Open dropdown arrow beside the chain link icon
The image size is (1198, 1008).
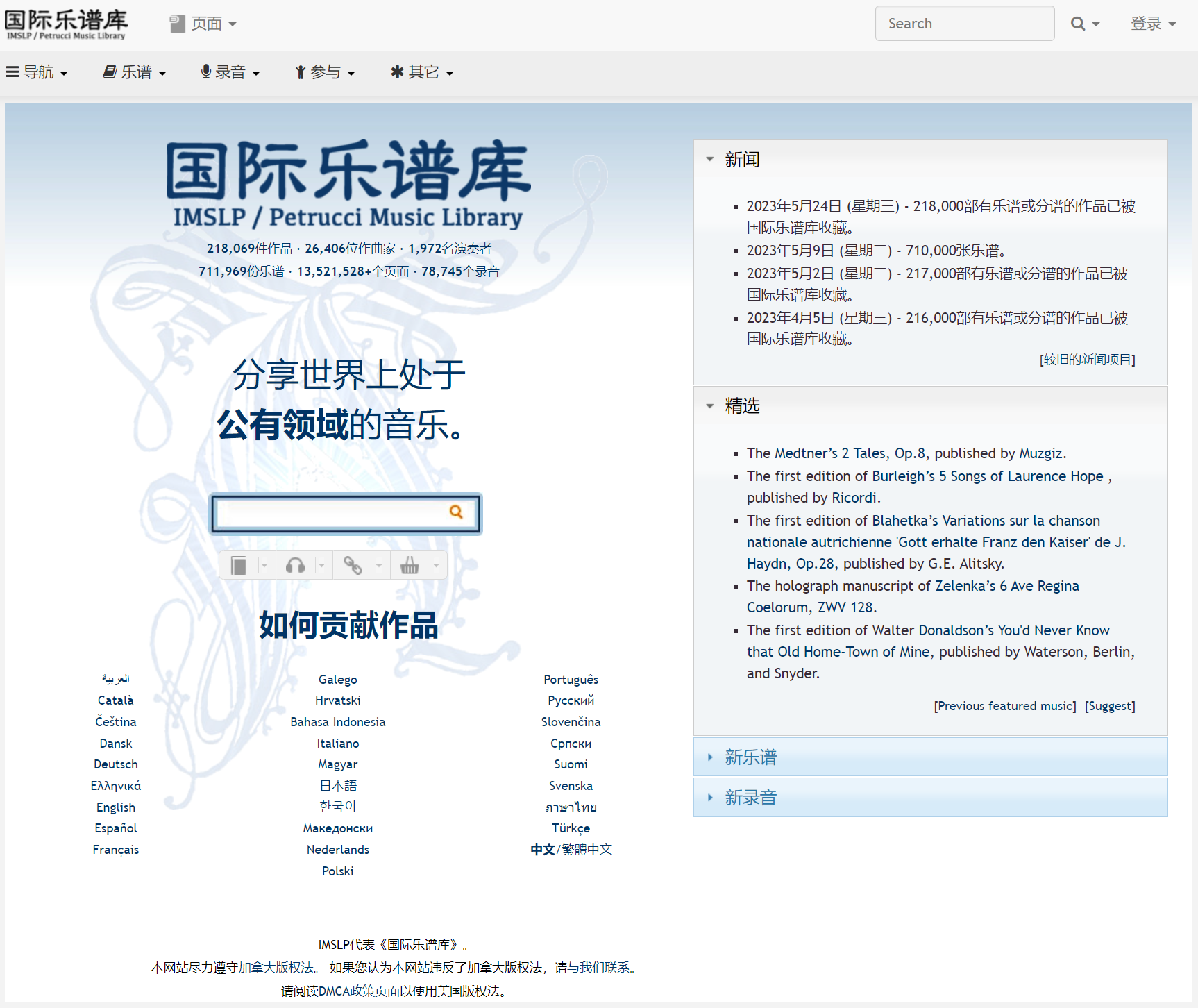[379, 566]
